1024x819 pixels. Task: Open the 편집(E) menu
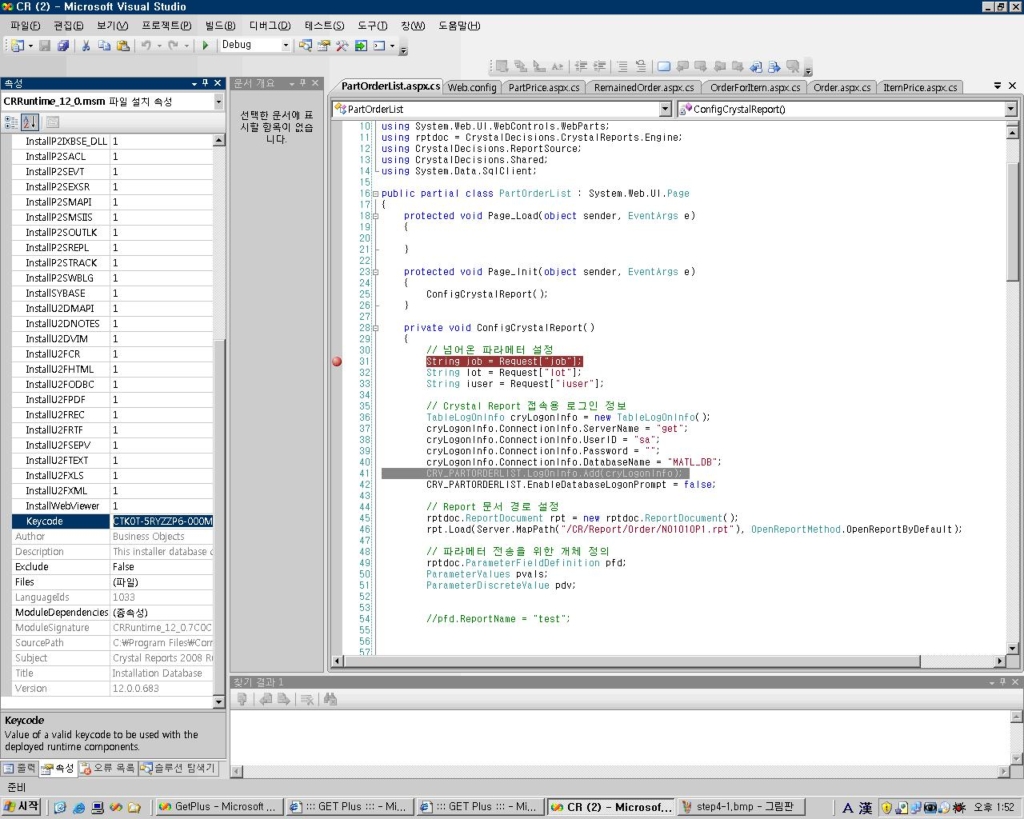tap(69, 25)
